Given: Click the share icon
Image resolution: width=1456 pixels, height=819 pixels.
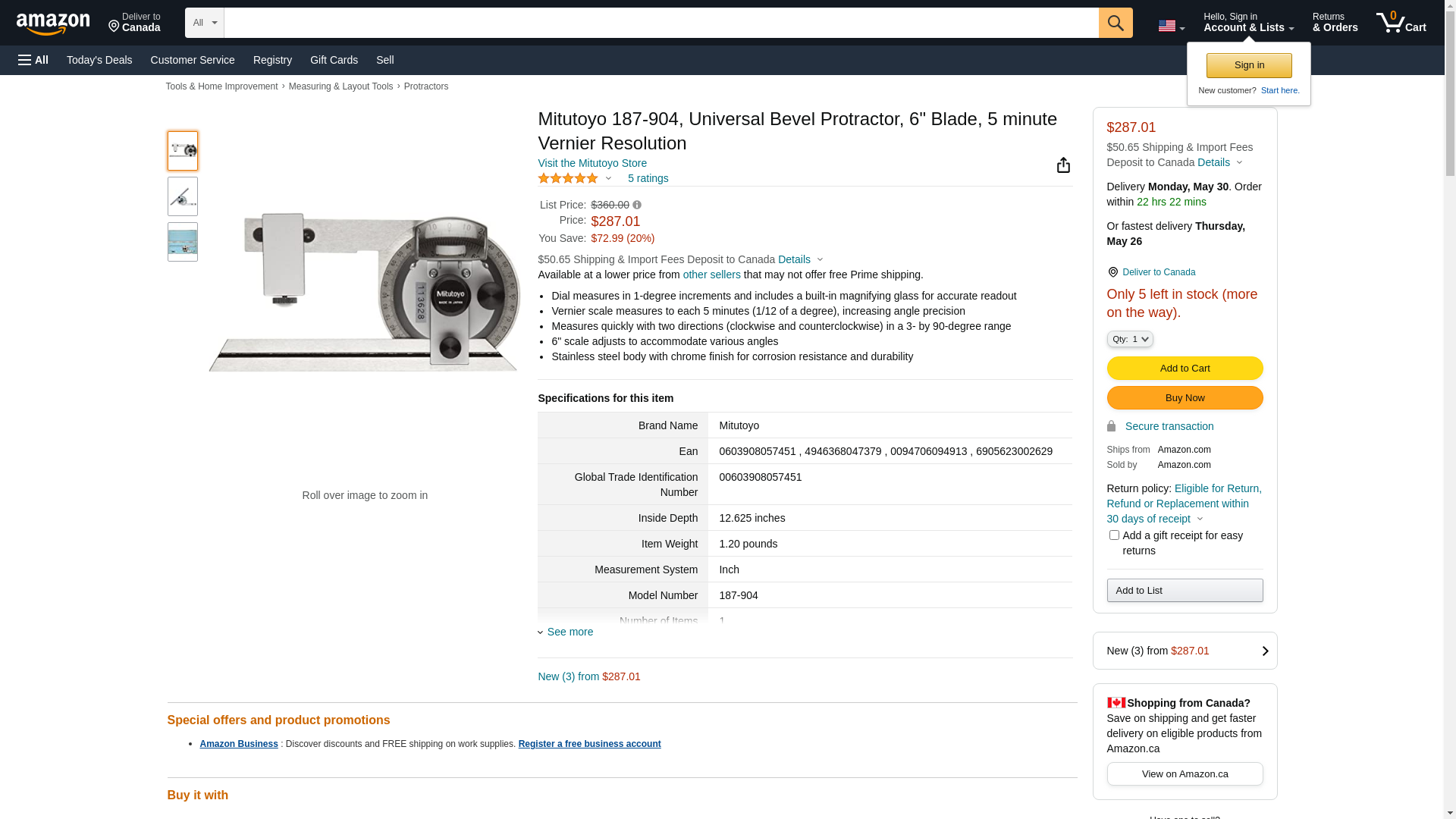Looking at the screenshot, I should pos(1063,165).
